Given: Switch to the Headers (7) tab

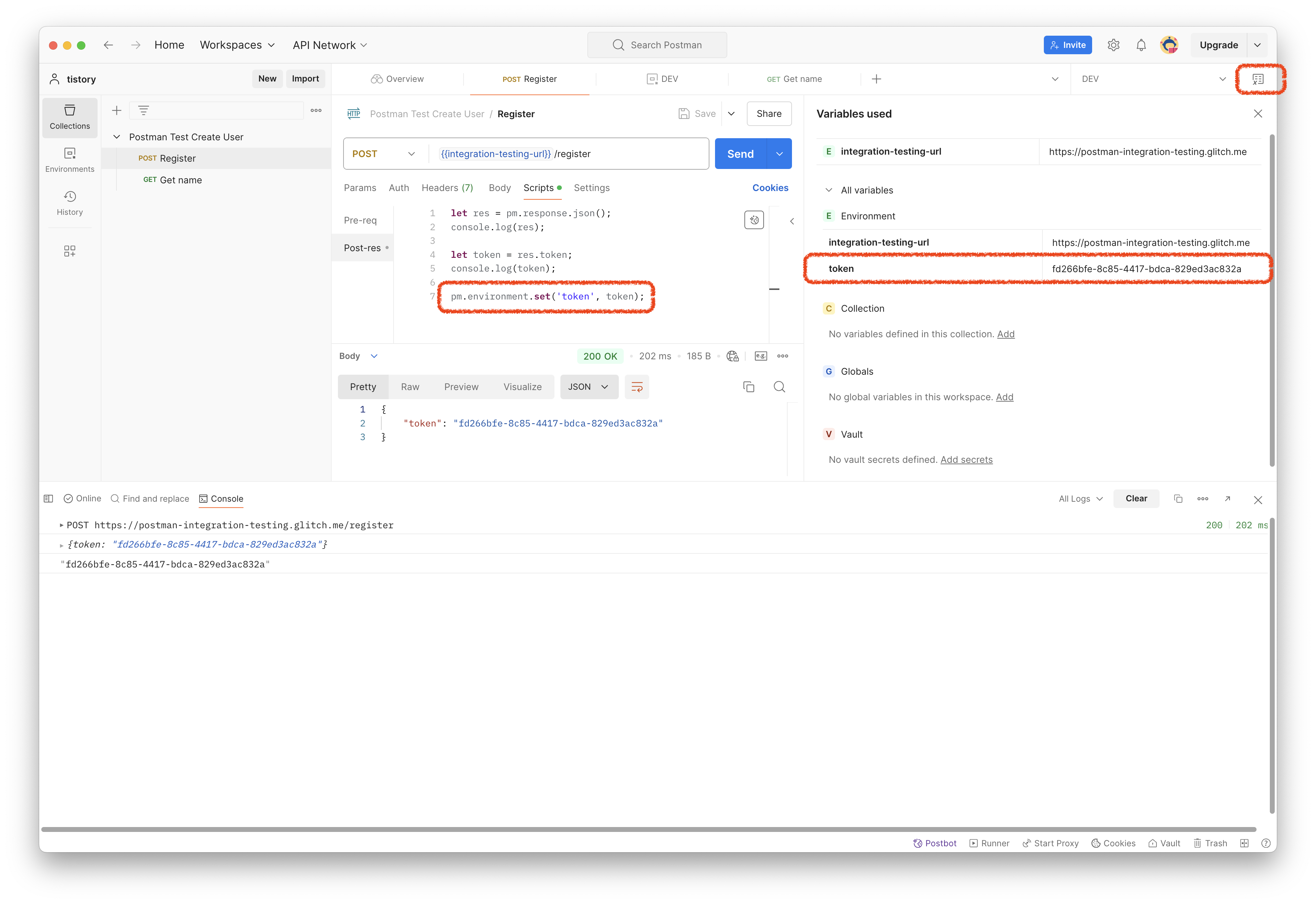Looking at the screenshot, I should (x=447, y=188).
